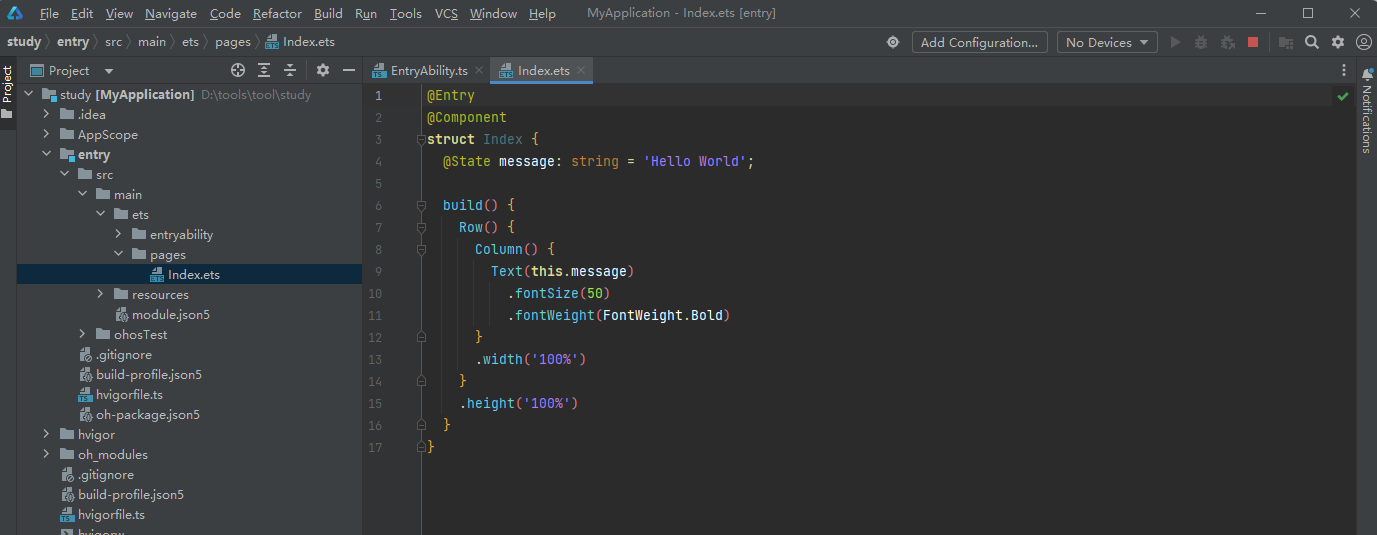Click the Collapse All icon in Project panel
The width and height of the screenshot is (1377, 535).
[x=290, y=70]
